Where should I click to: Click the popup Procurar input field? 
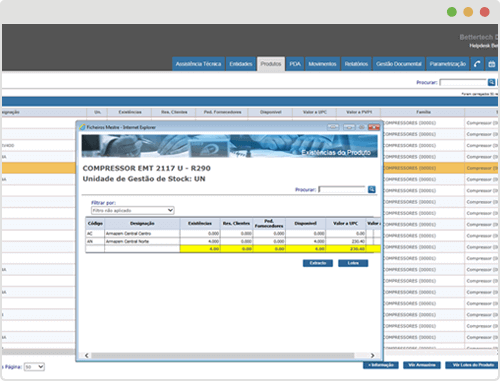[342, 189]
